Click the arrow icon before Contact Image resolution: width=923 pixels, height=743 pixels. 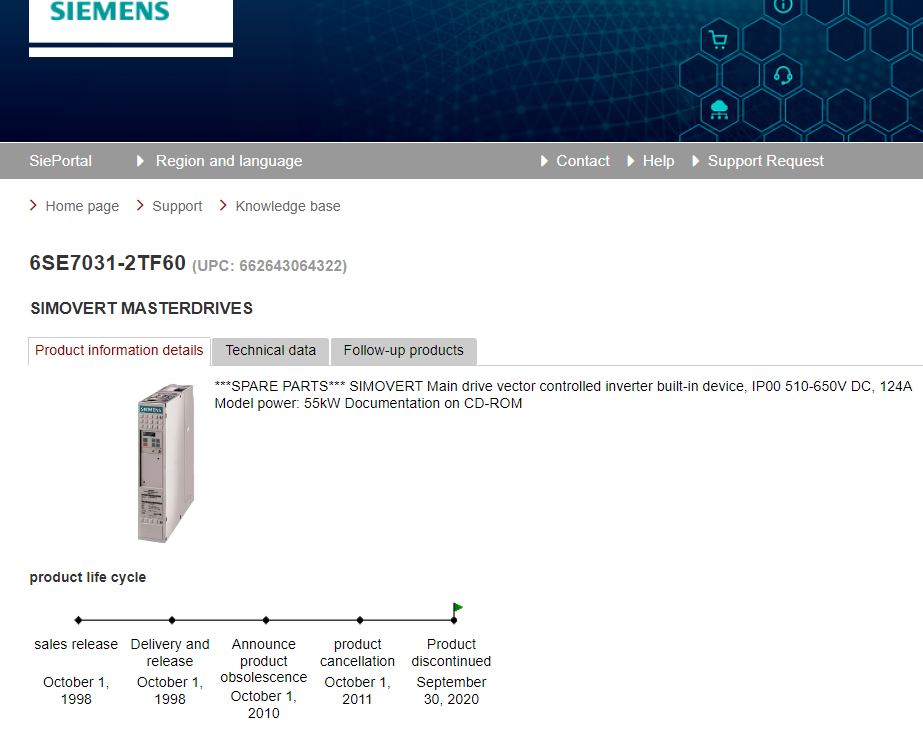pos(544,161)
